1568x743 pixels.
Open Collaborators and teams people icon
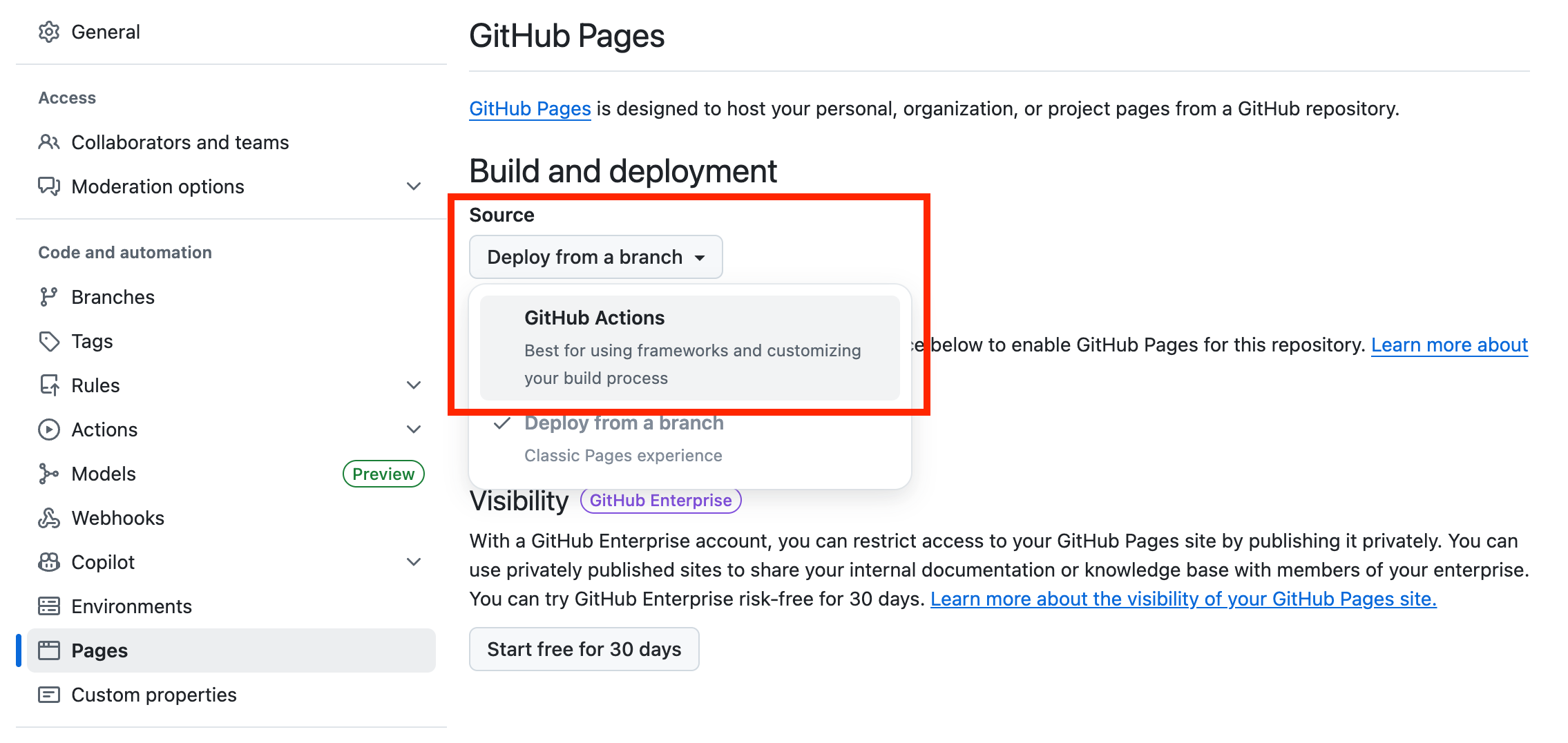point(48,142)
